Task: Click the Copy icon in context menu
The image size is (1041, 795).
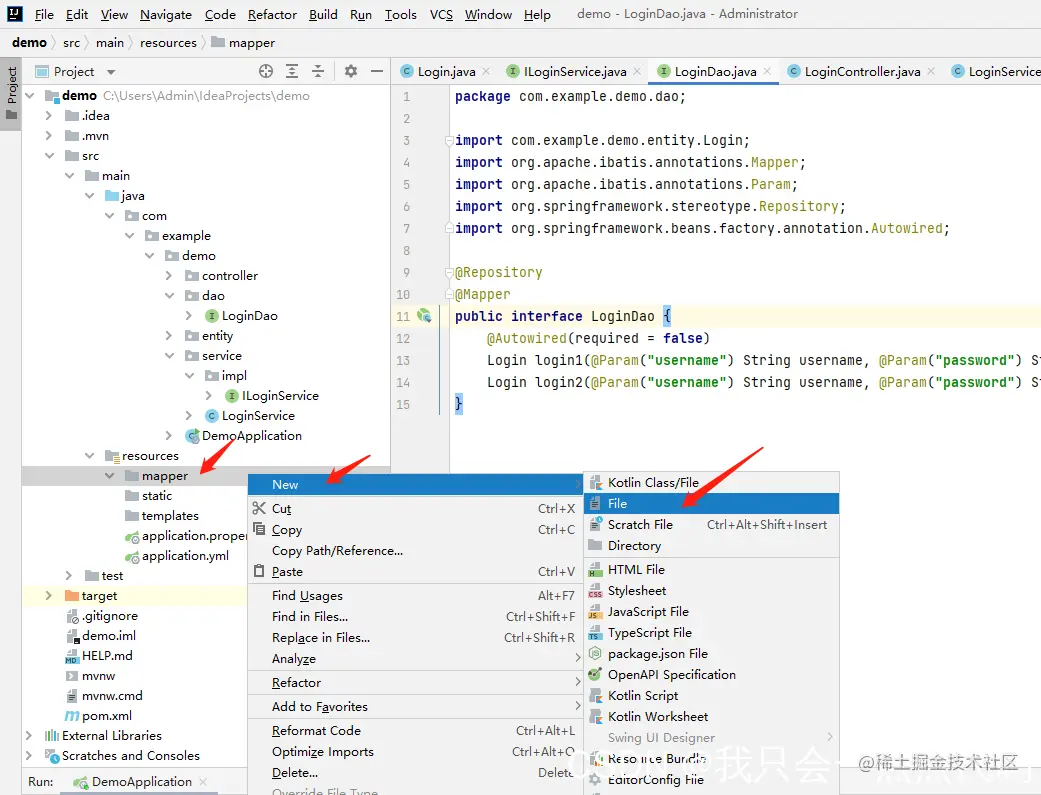Action: point(259,529)
